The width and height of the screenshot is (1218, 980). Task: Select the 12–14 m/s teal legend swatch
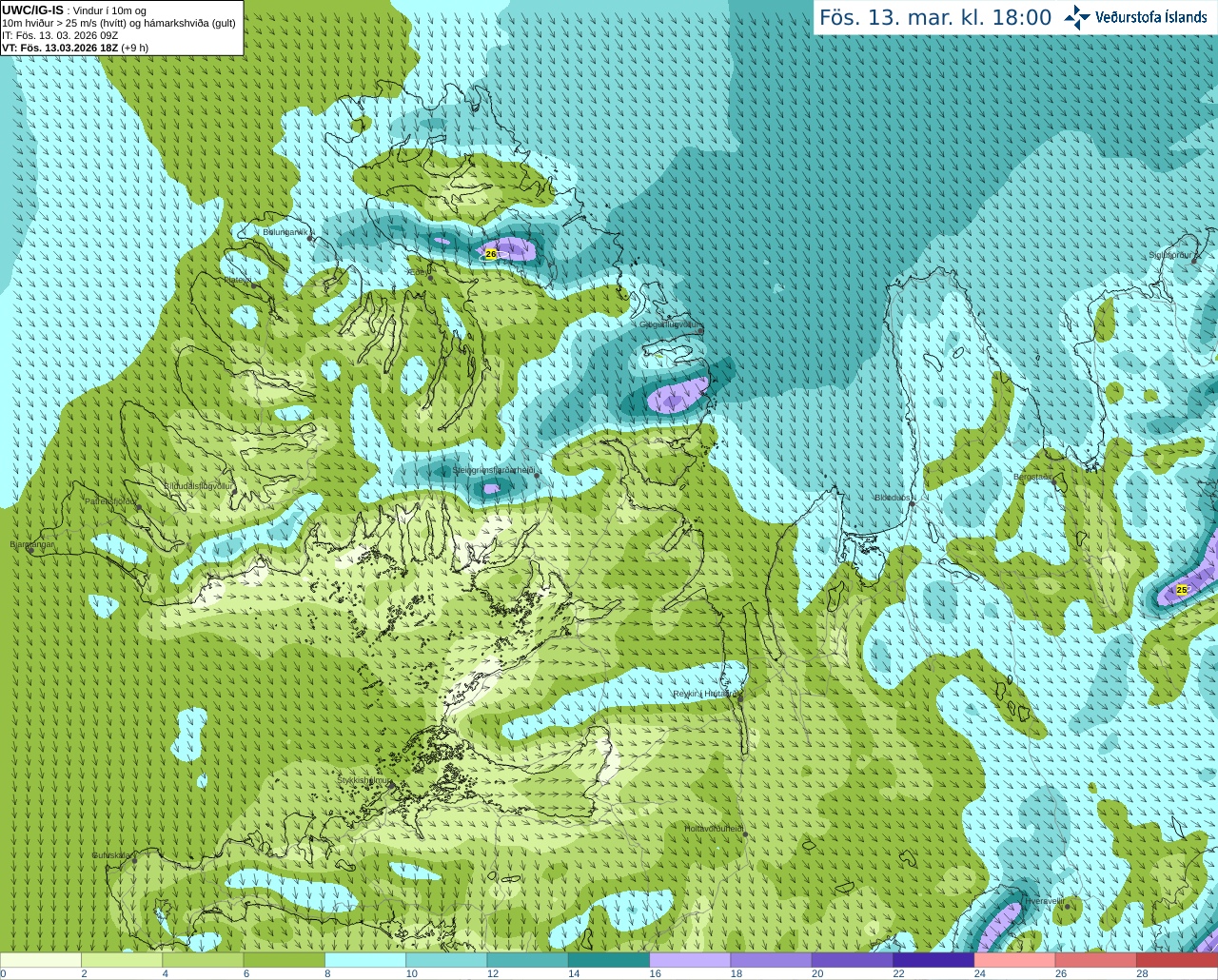click(x=528, y=960)
